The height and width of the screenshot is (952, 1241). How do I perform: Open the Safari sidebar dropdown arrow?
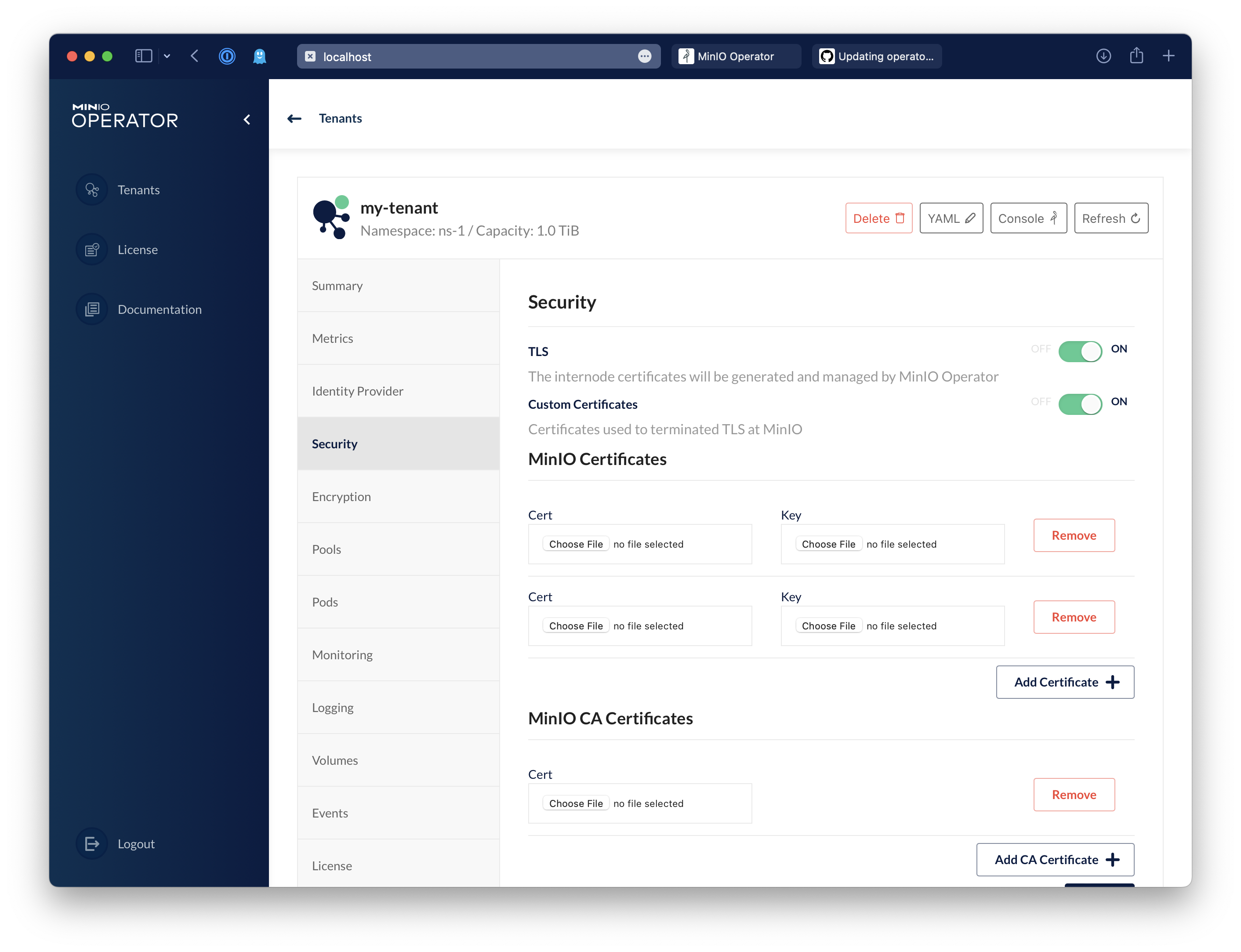pyautogui.click(x=167, y=56)
